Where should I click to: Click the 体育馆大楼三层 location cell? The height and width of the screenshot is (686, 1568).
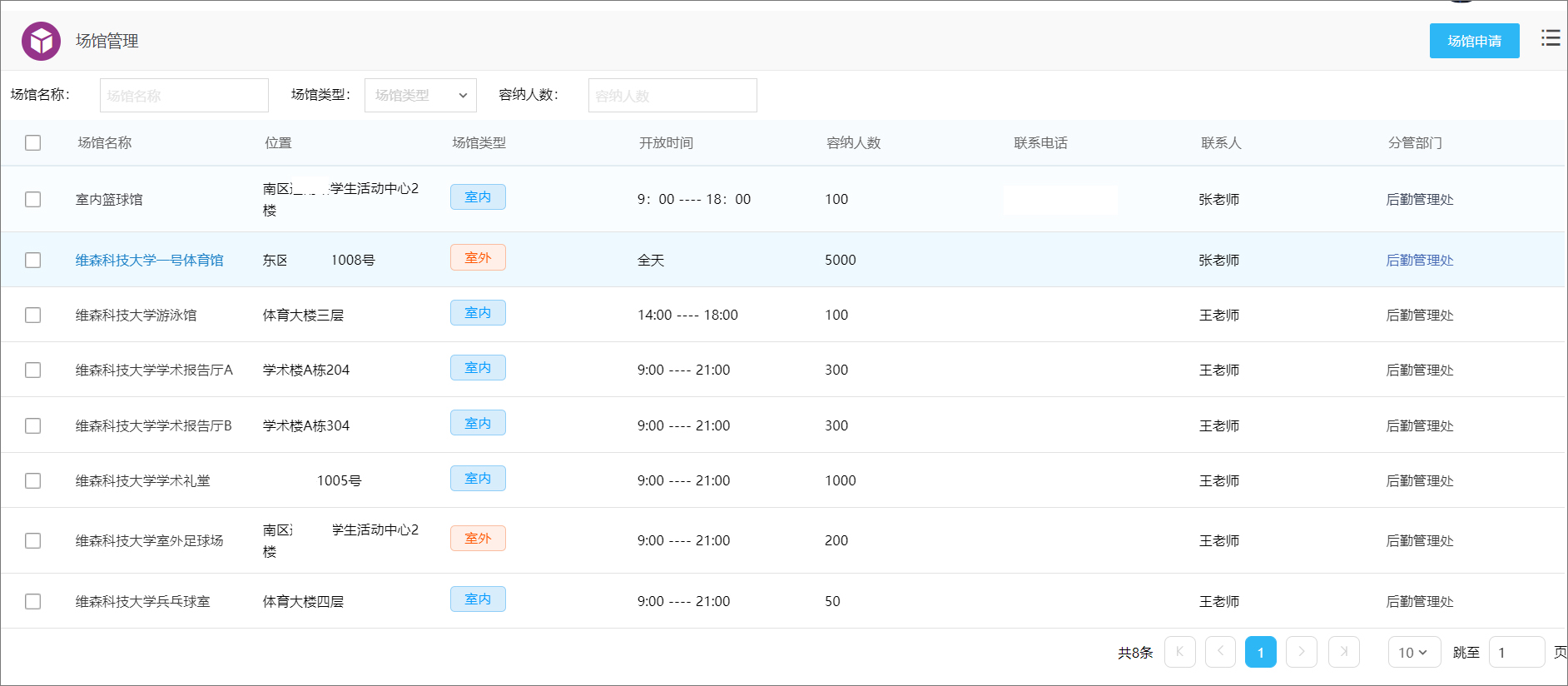point(303,315)
